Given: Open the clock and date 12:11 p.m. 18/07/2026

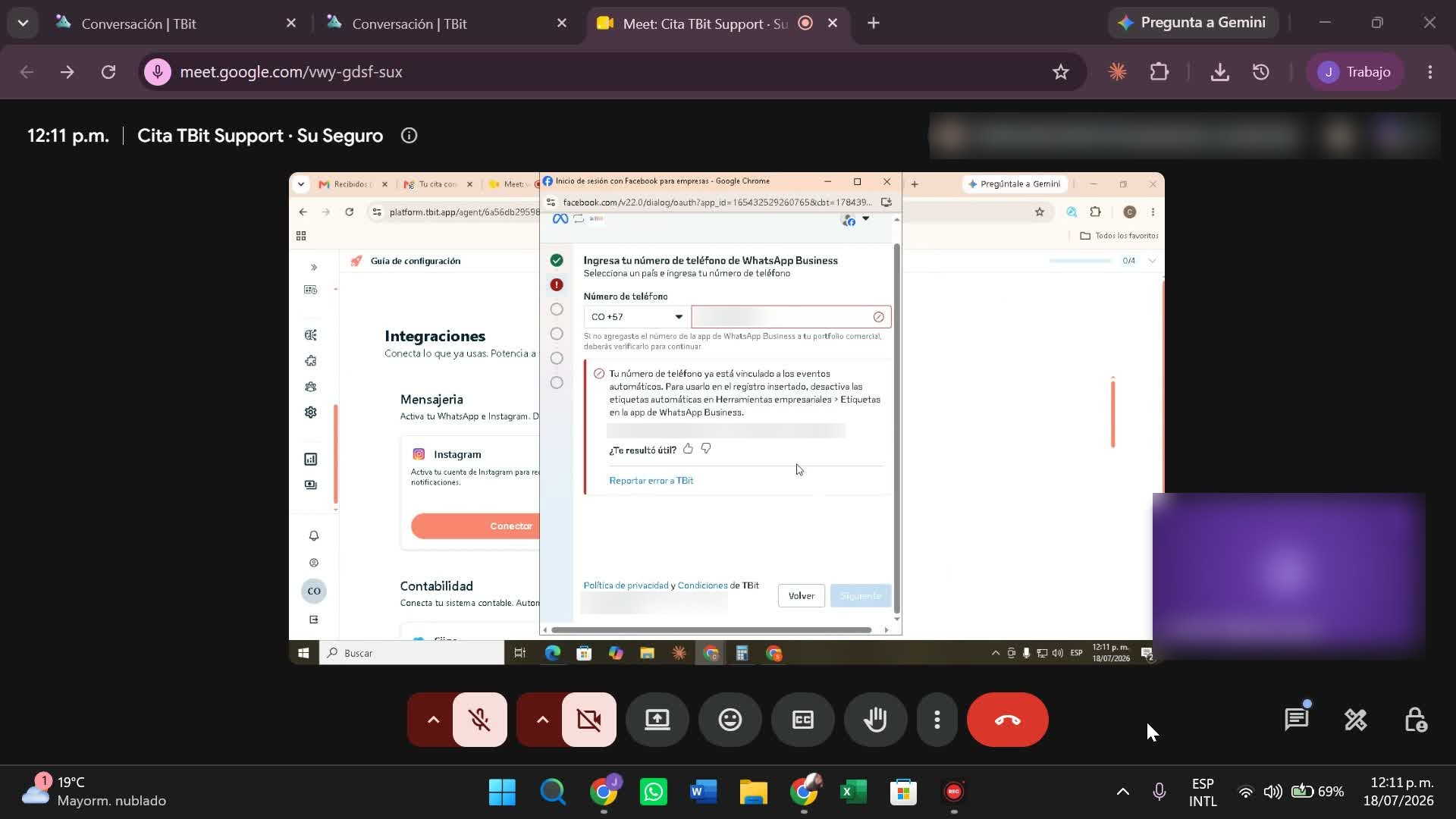Looking at the screenshot, I should pyautogui.click(x=1398, y=792).
